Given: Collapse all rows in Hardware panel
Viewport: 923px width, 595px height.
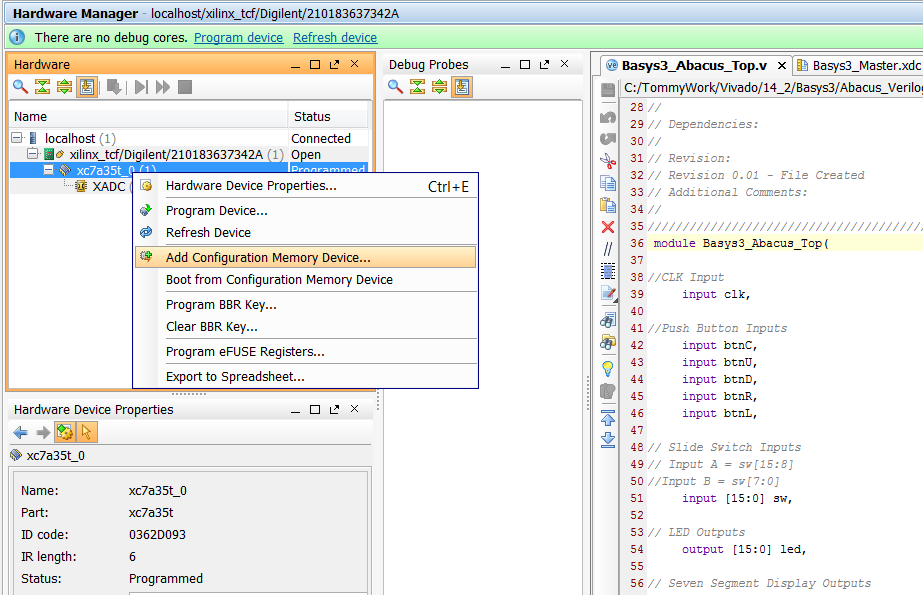Looking at the screenshot, I should pyautogui.click(x=42, y=87).
